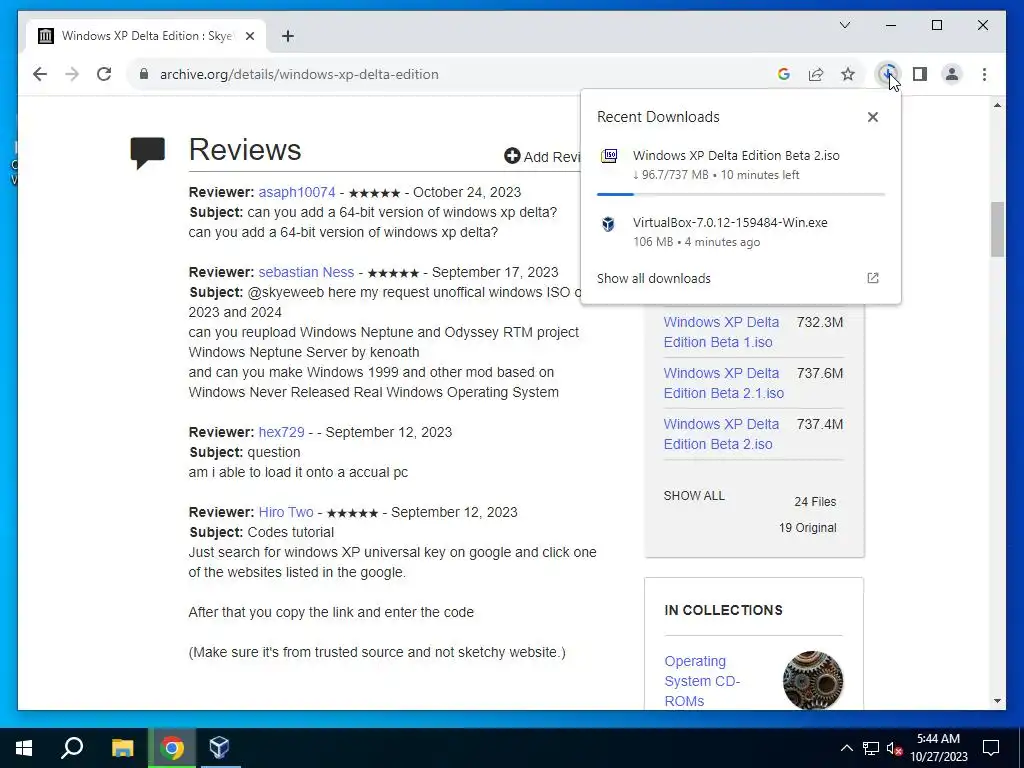The image size is (1024, 768).
Task: Click 737.6M file size text
Action: (820, 373)
